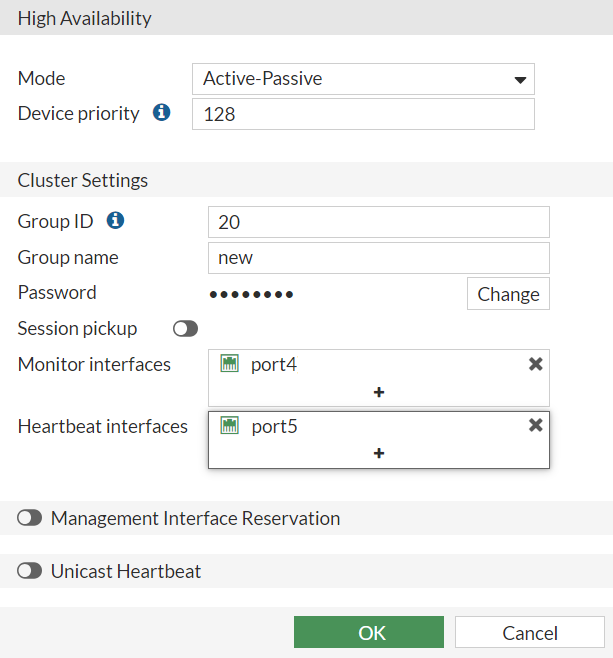This screenshot has height=658, width=613.
Task: Click the Device priority info icon
Action: pos(162,113)
